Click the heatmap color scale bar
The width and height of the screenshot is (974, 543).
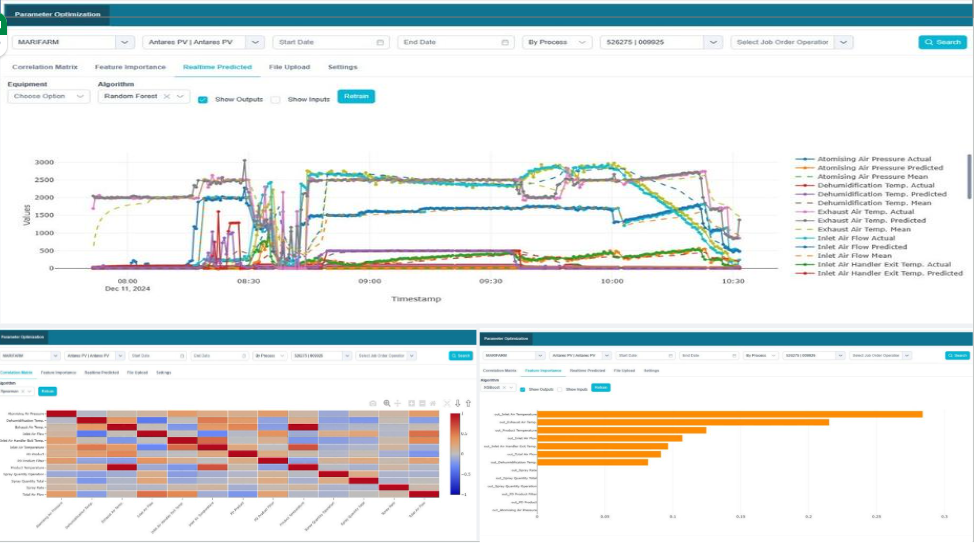click(453, 453)
